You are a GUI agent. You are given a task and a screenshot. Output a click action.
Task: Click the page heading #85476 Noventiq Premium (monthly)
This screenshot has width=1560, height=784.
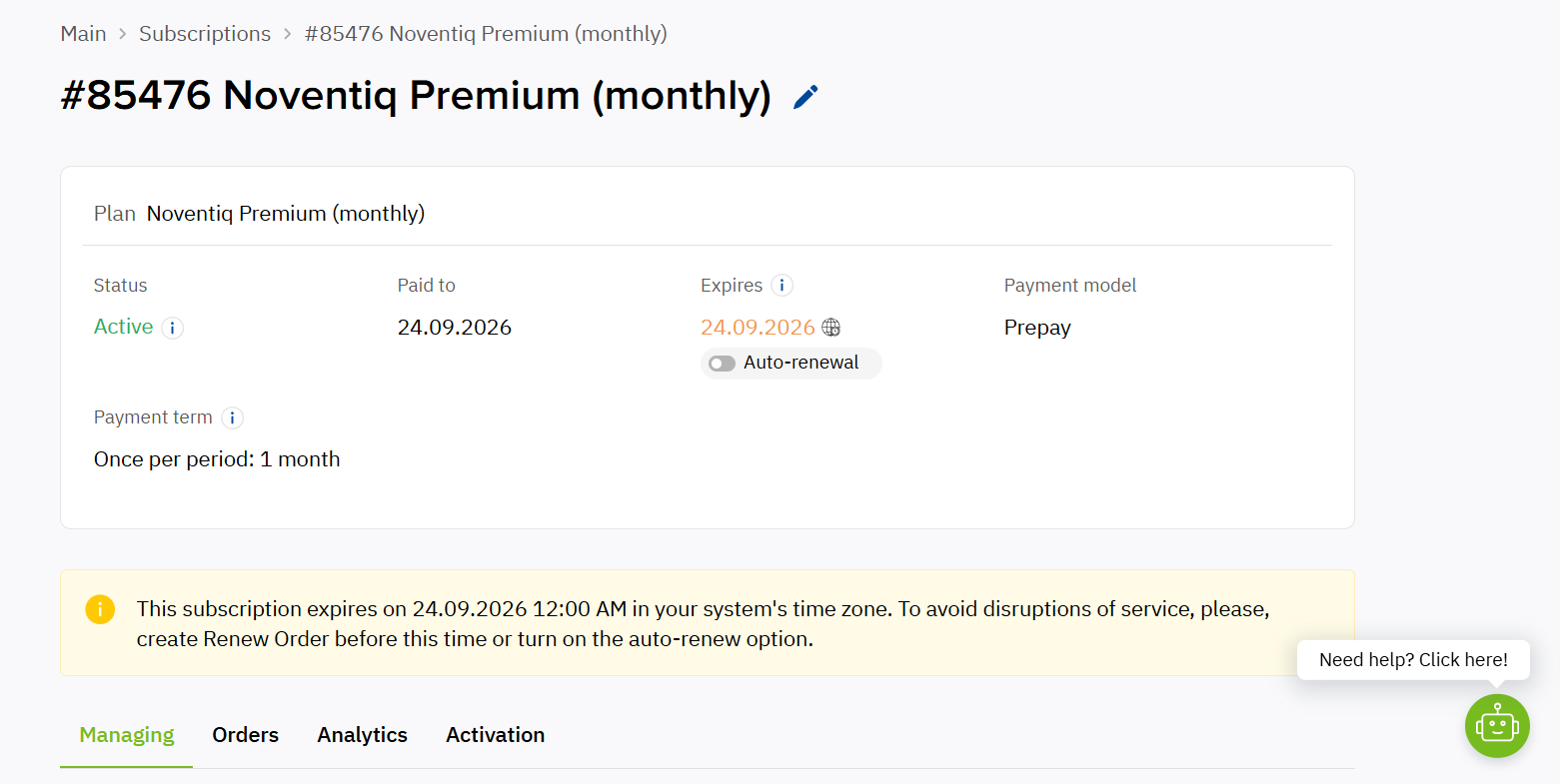click(x=416, y=96)
